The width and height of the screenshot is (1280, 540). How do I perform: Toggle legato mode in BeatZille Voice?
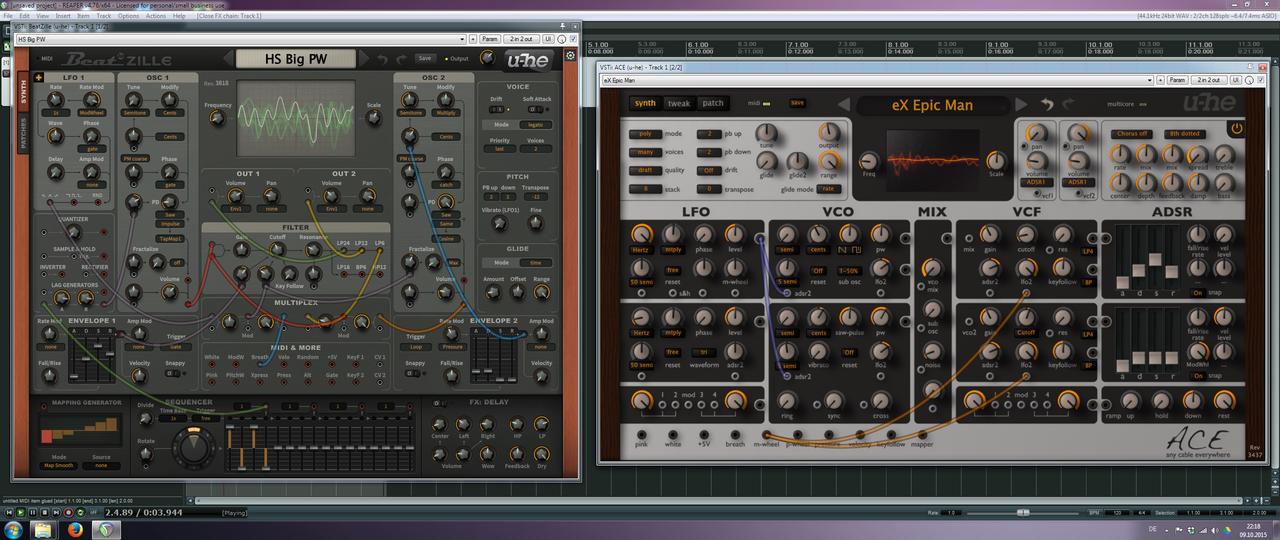[535, 124]
